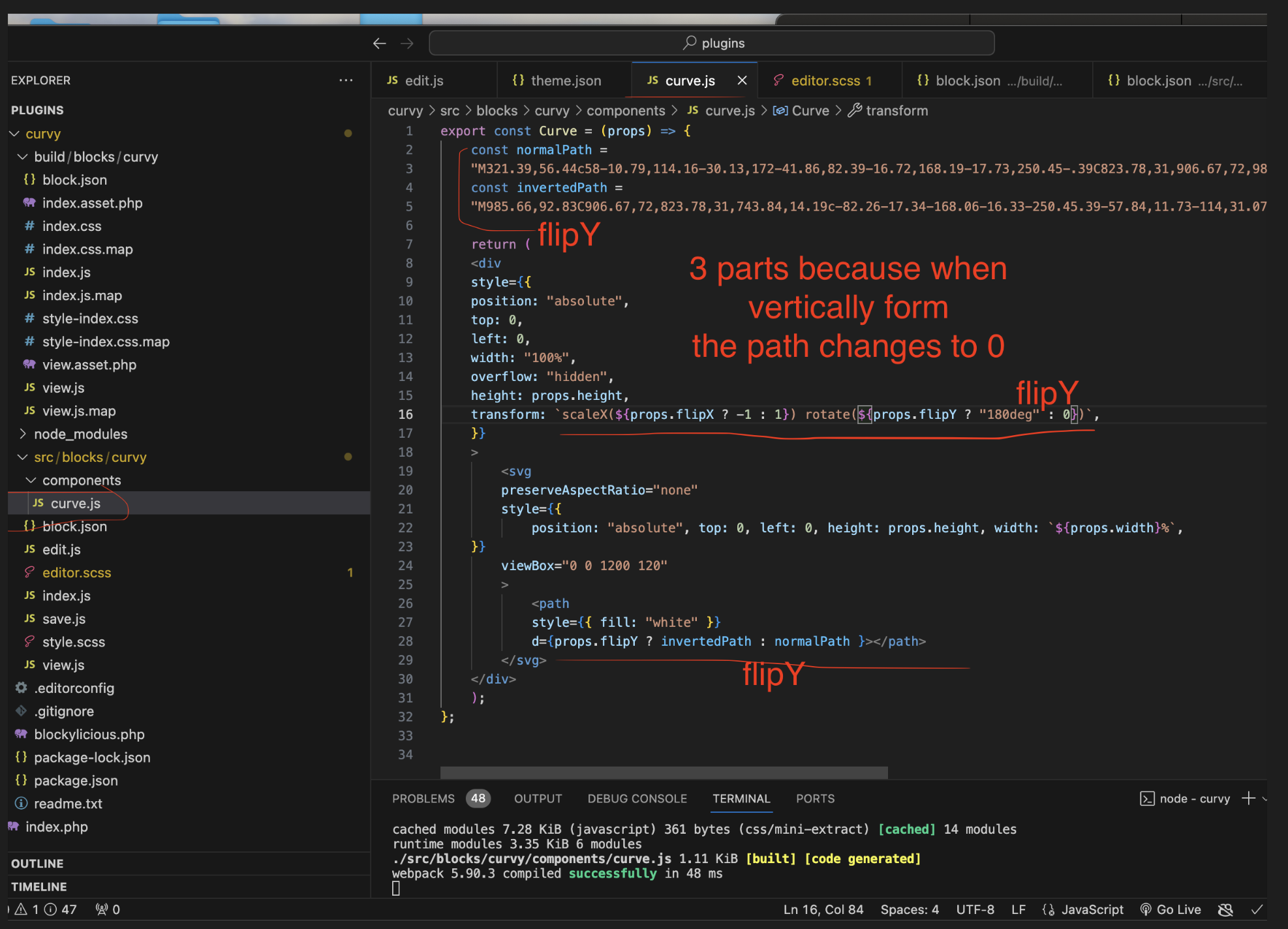This screenshot has height=929, width=1288.
Task: Open .gitignore file
Action: [64, 711]
